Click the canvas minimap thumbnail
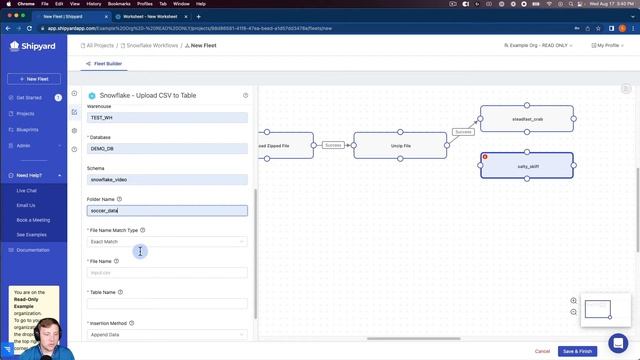The width and height of the screenshot is (640, 360). point(606,310)
